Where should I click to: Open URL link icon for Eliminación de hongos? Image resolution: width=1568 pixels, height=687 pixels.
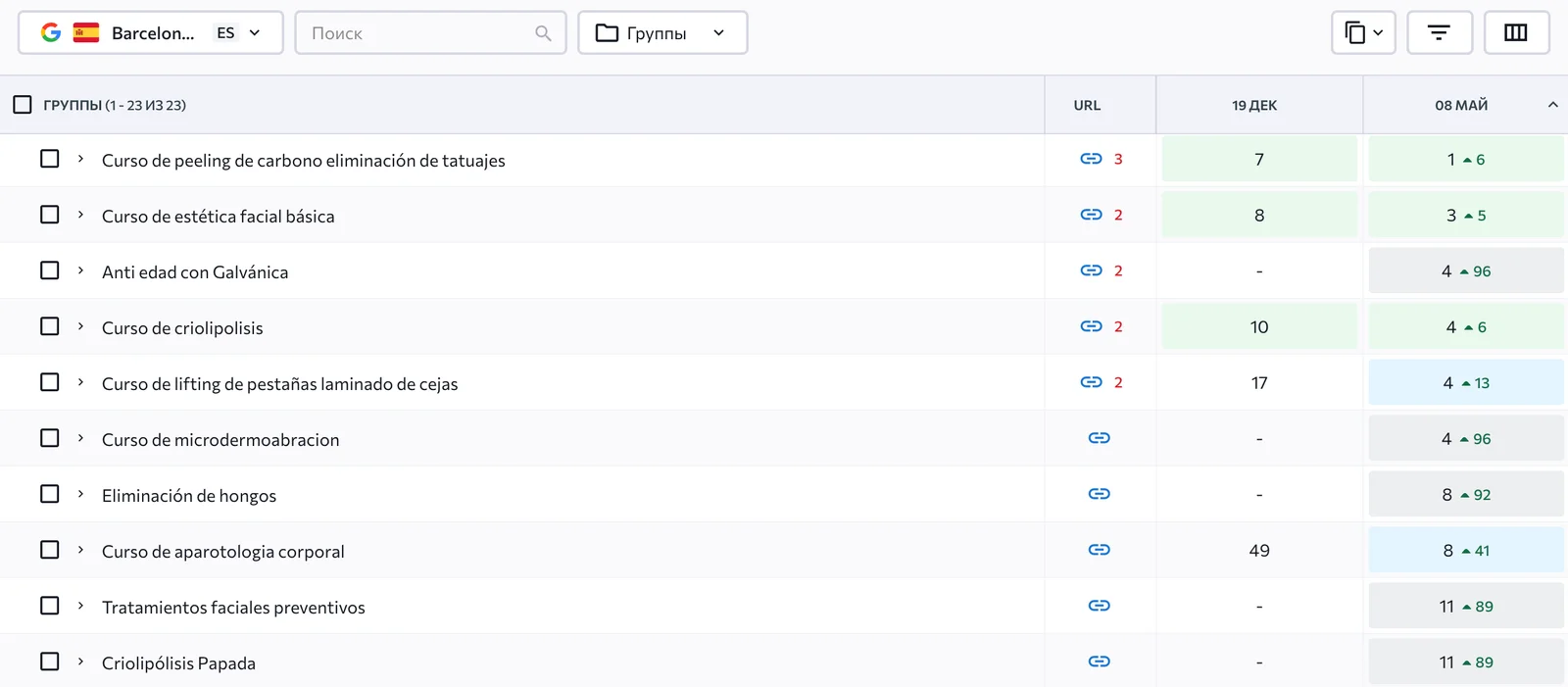tap(1100, 494)
